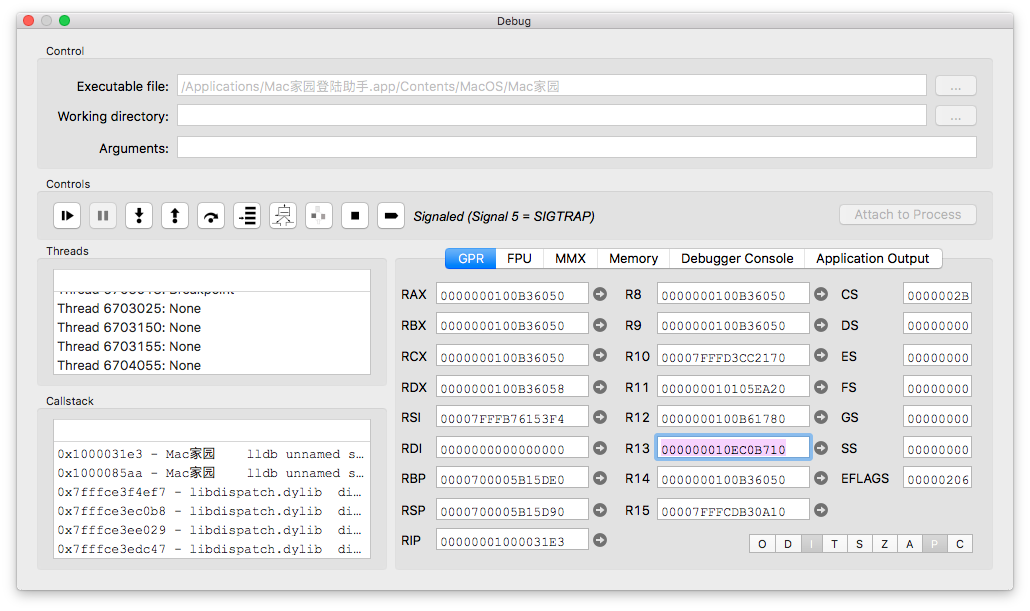The width and height of the screenshot is (1030, 611).
Task: Toggle the O overflow flag
Action: (x=762, y=544)
